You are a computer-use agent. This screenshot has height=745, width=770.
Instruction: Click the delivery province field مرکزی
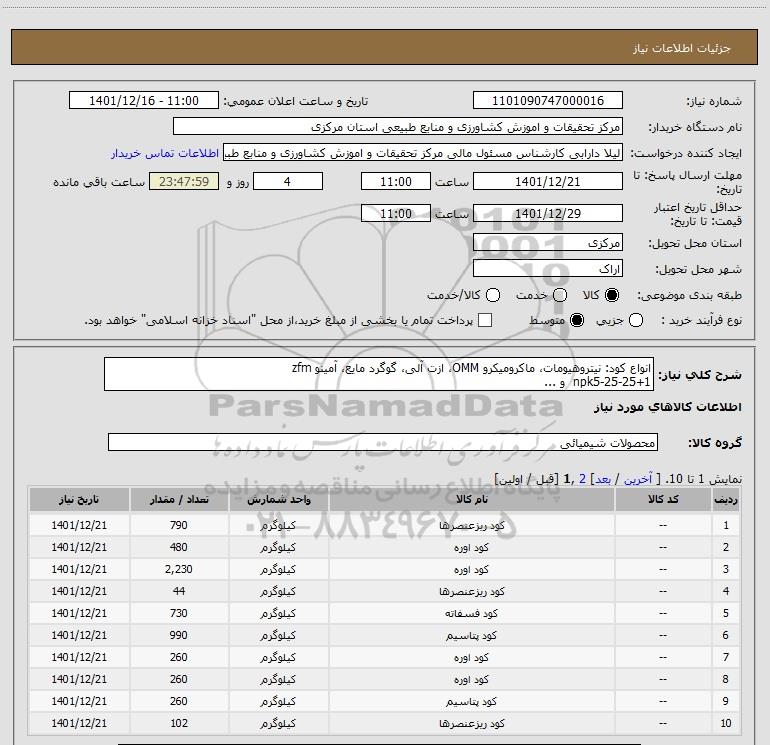pyautogui.click(x=548, y=243)
